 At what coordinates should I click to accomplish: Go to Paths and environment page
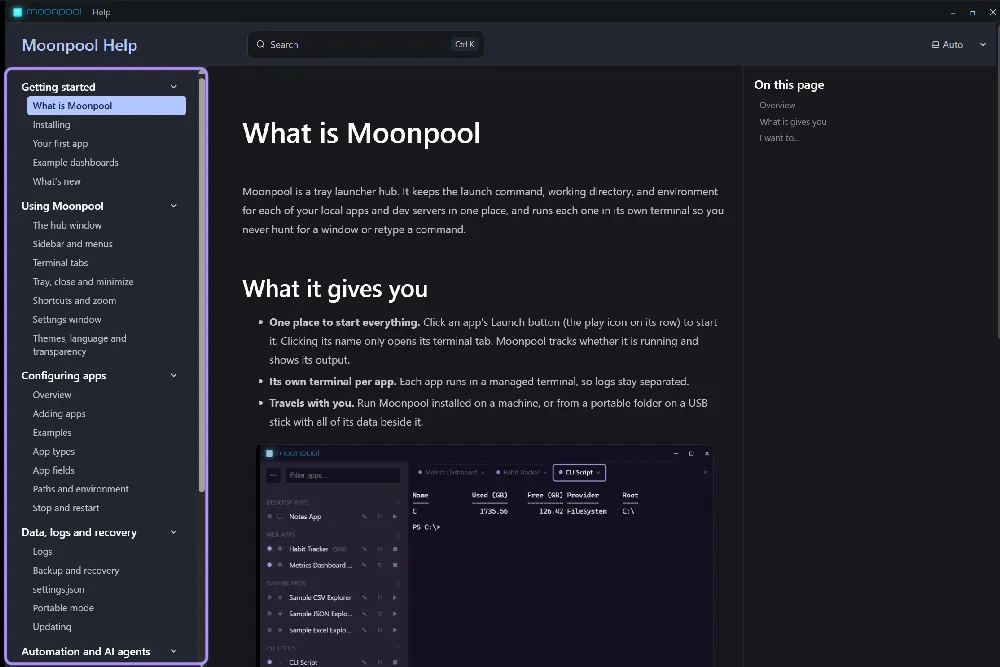[x=81, y=489]
